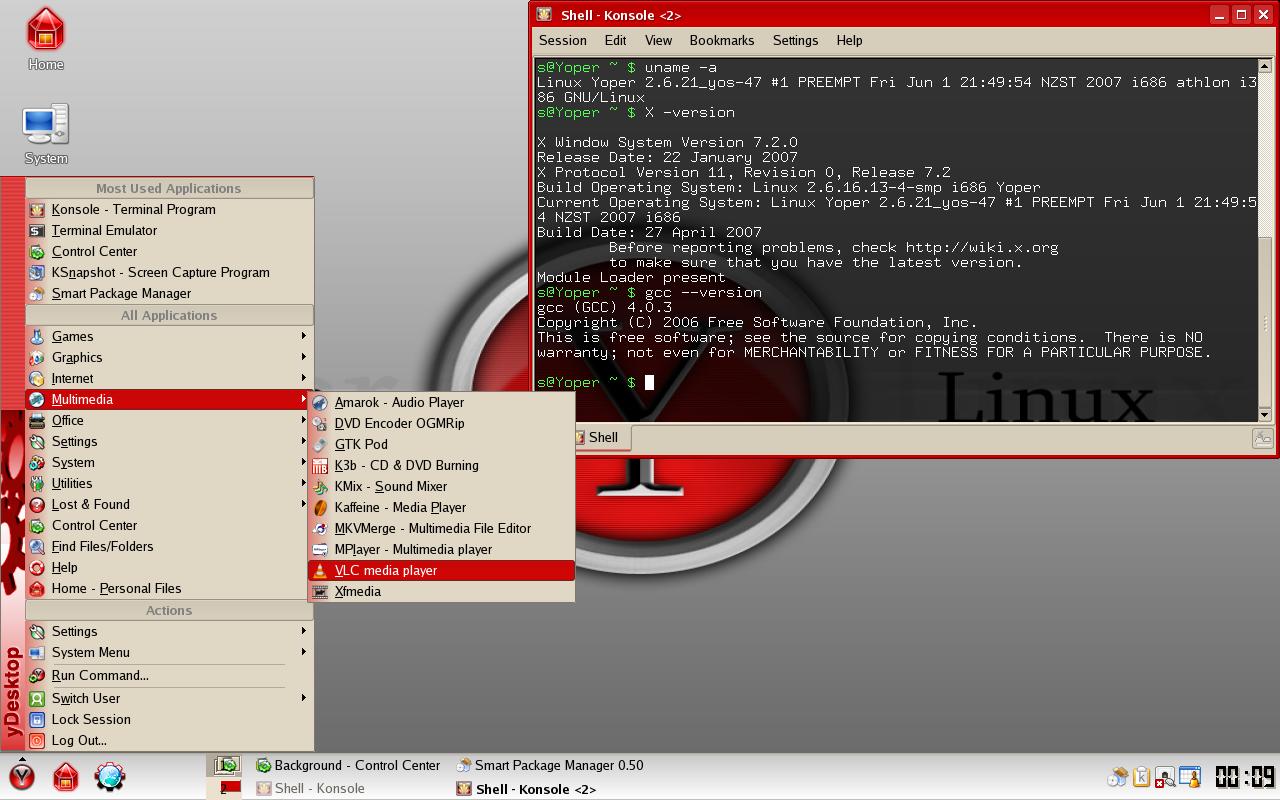The image size is (1280, 800).
Task: Expand the System Menu submenu under Actions
Action: coord(169,652)
